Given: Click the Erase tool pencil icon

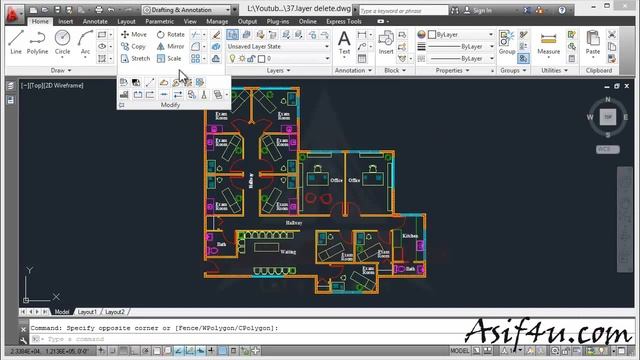Looking at the screenshot, I should (216, 35).
